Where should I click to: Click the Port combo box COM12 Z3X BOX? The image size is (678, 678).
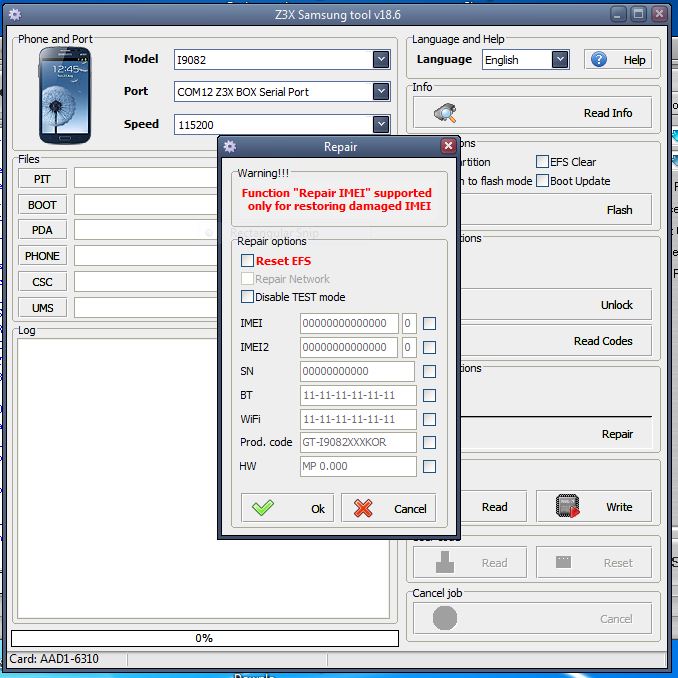point(282,91)
